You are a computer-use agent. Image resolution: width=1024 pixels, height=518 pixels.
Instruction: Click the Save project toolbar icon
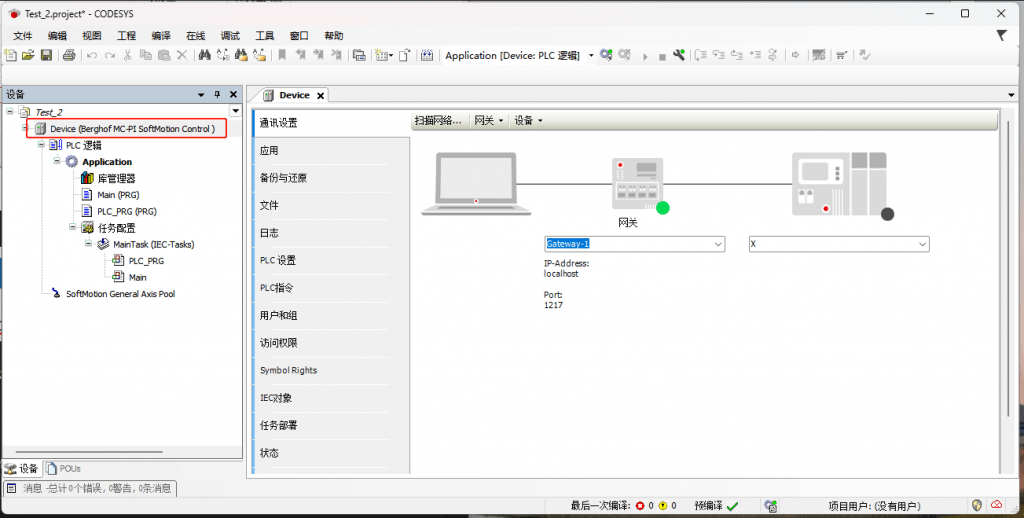(x=46, y=55)
